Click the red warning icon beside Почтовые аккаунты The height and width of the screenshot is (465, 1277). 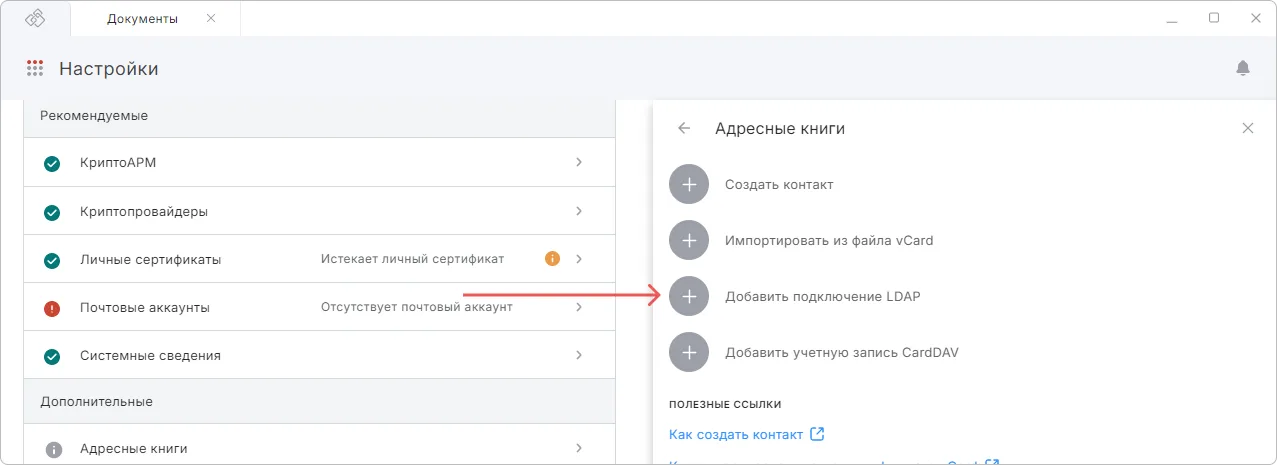pos(53,308)
